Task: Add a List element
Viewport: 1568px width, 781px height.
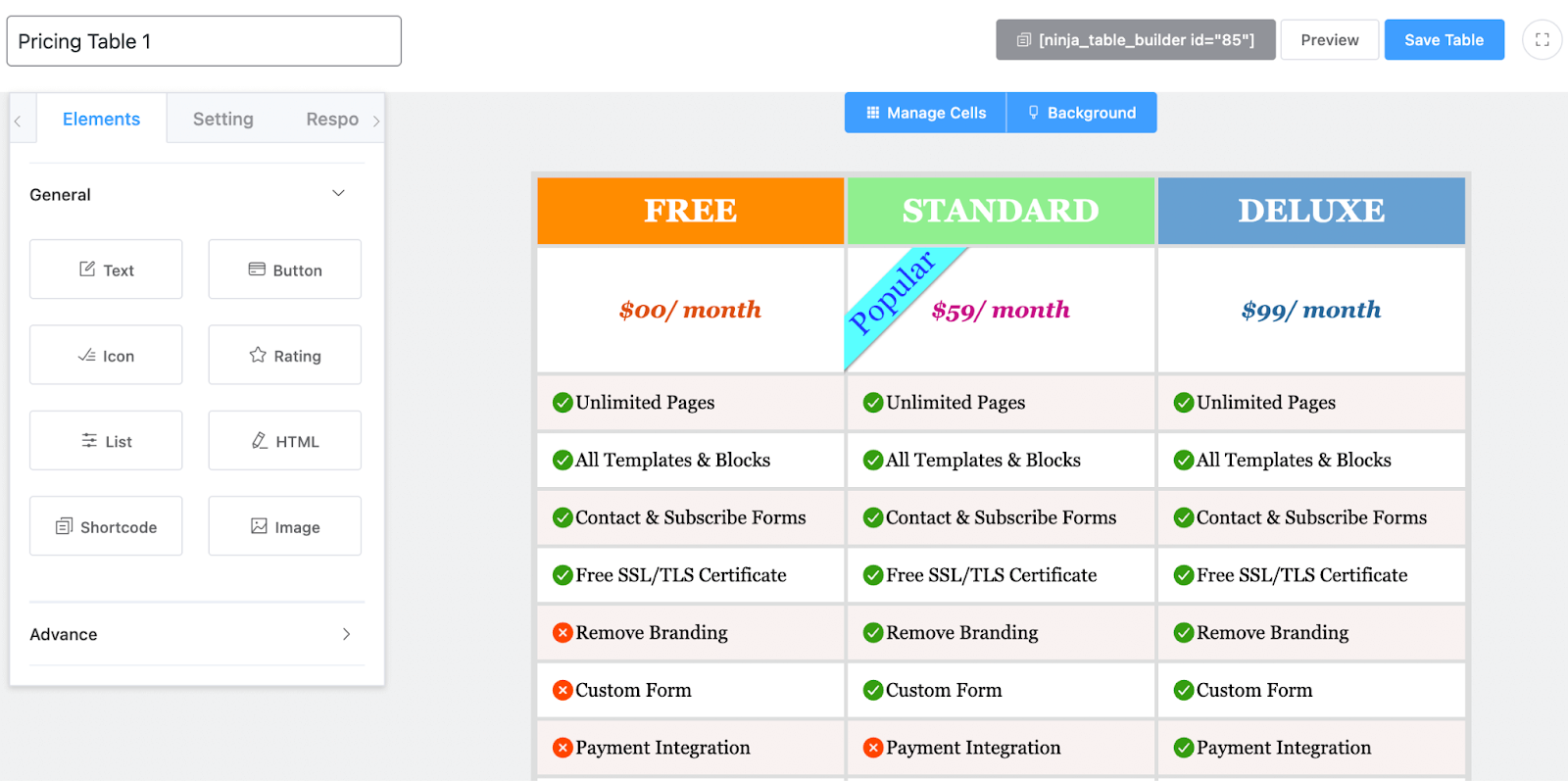Action: click(106, 441)
